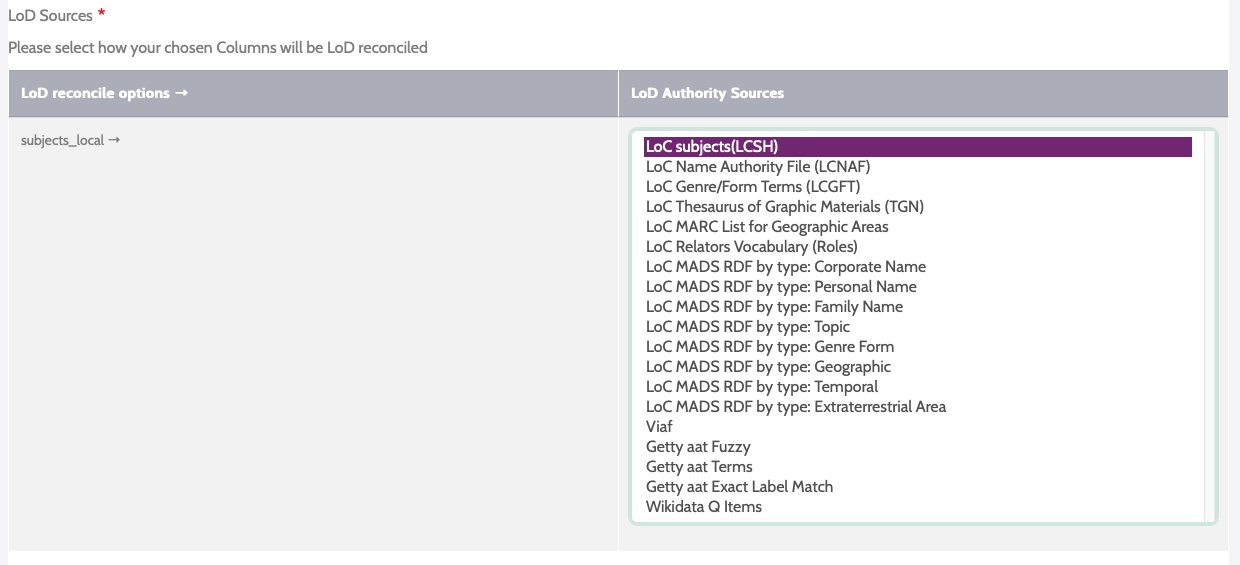Viewport: 1240px width, 565px height.
Task: Select MADS RDF type Extraterrestrial Area
Action: [x=795, y=407]
